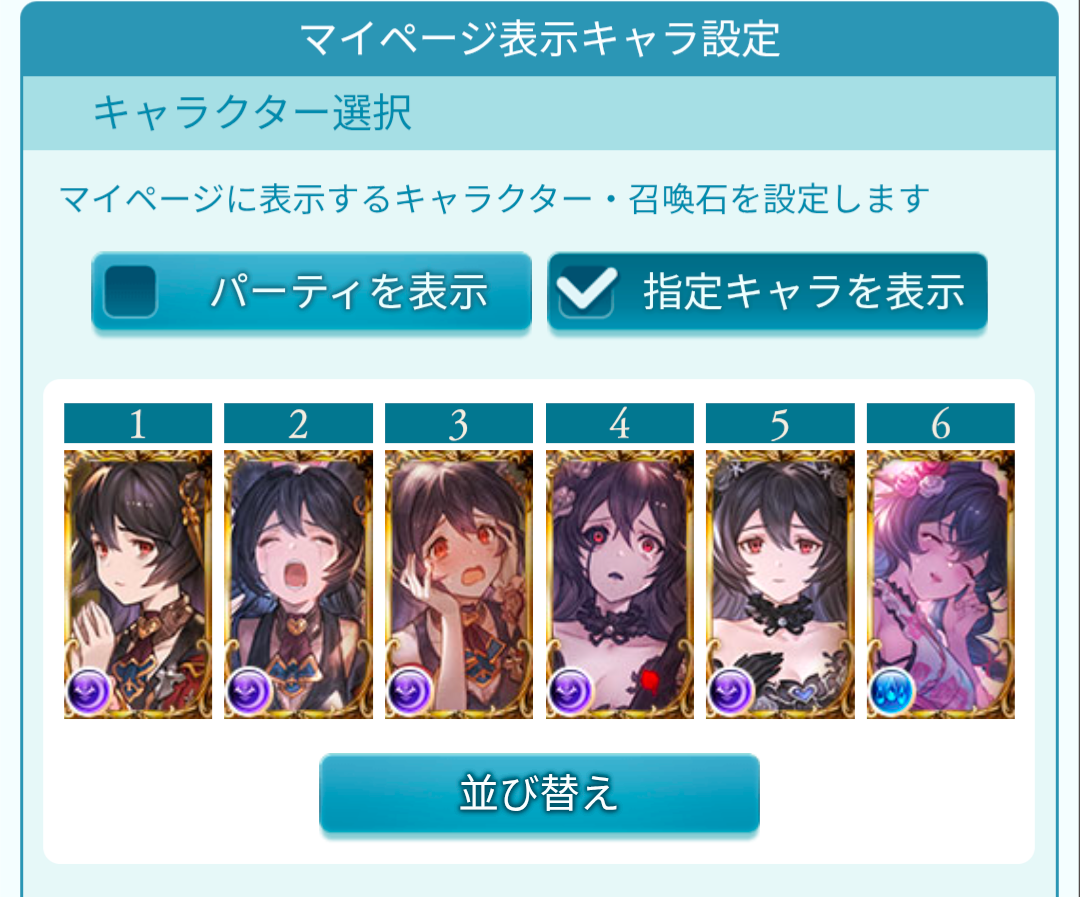Toggle the 指定キャラを表示 checkbox
Viewport: 1080px width, 897px height.
(x=586, y=291)
